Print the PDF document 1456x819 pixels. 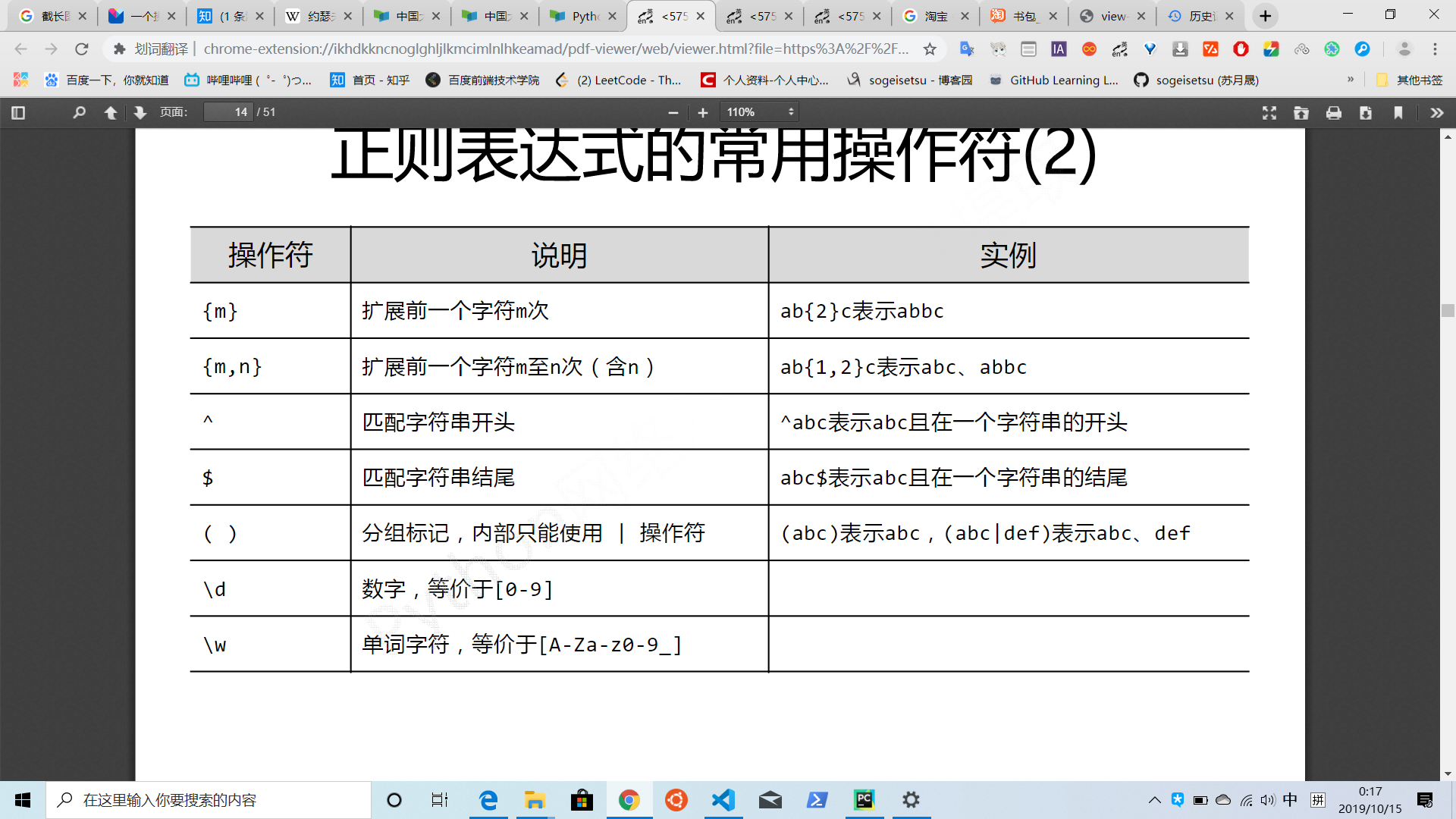click(1334, 112)
